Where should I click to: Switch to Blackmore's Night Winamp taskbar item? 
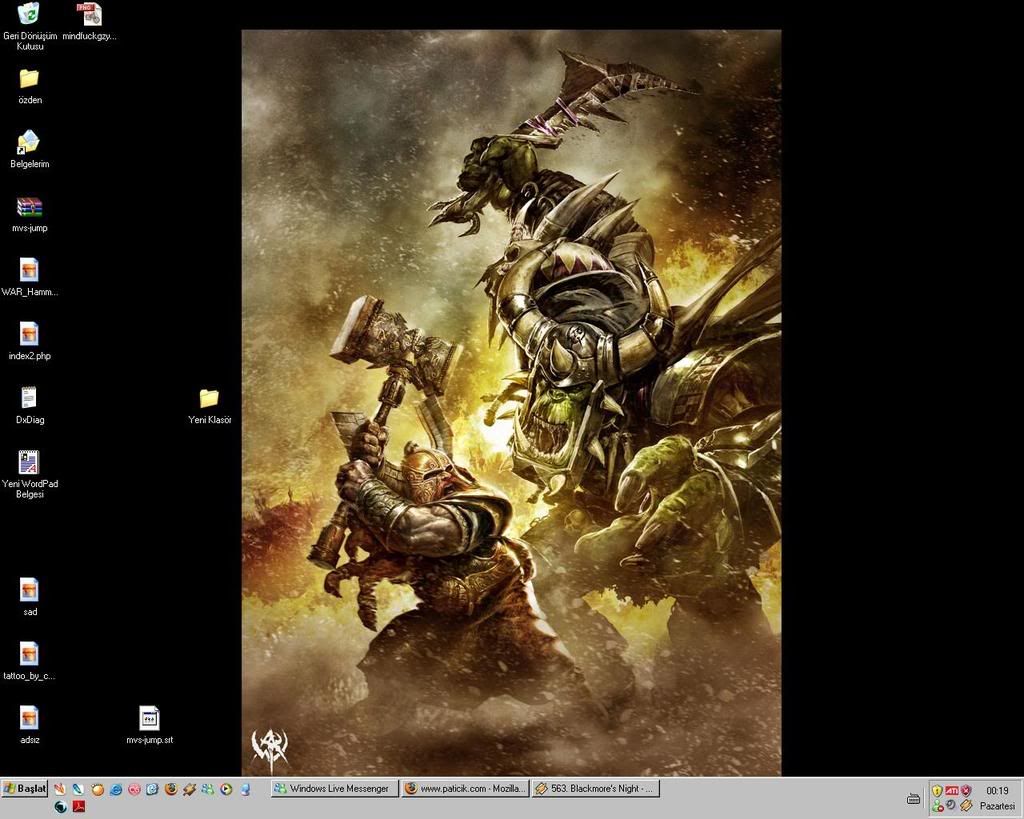pos(595,789)
